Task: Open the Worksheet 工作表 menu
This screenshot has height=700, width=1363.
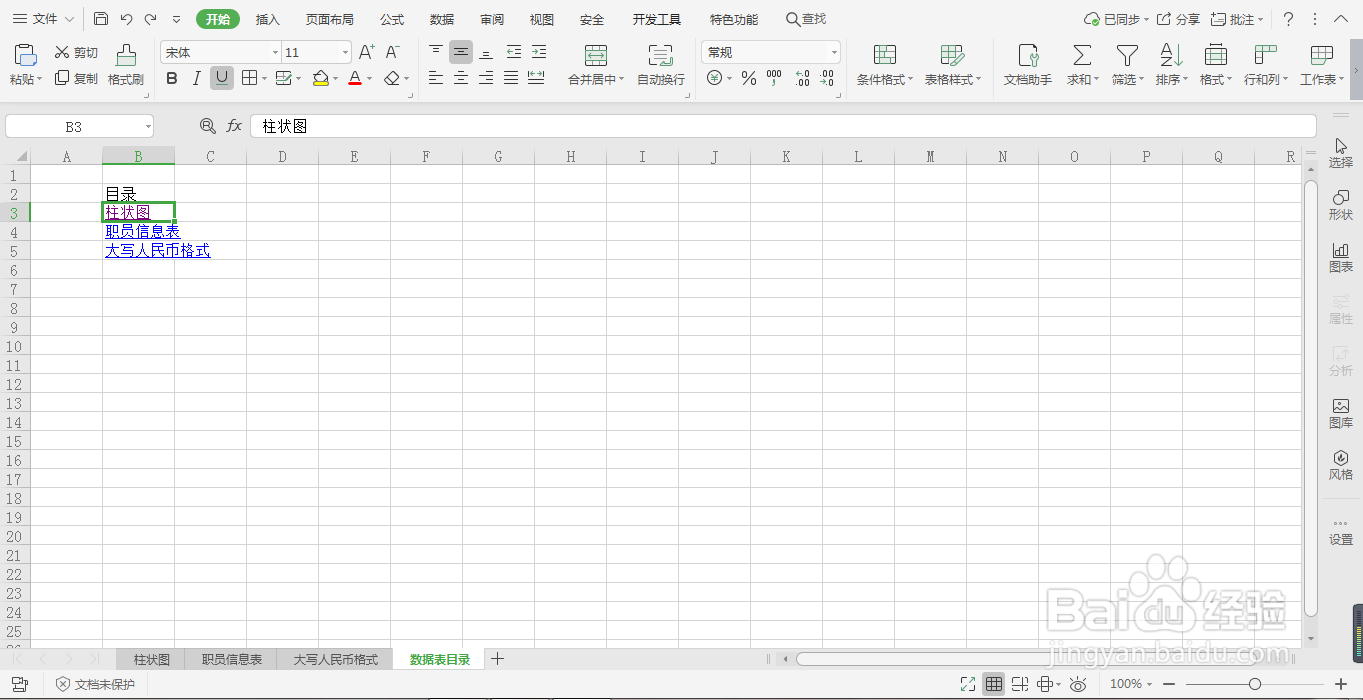Action: (x=1322, y=65)
